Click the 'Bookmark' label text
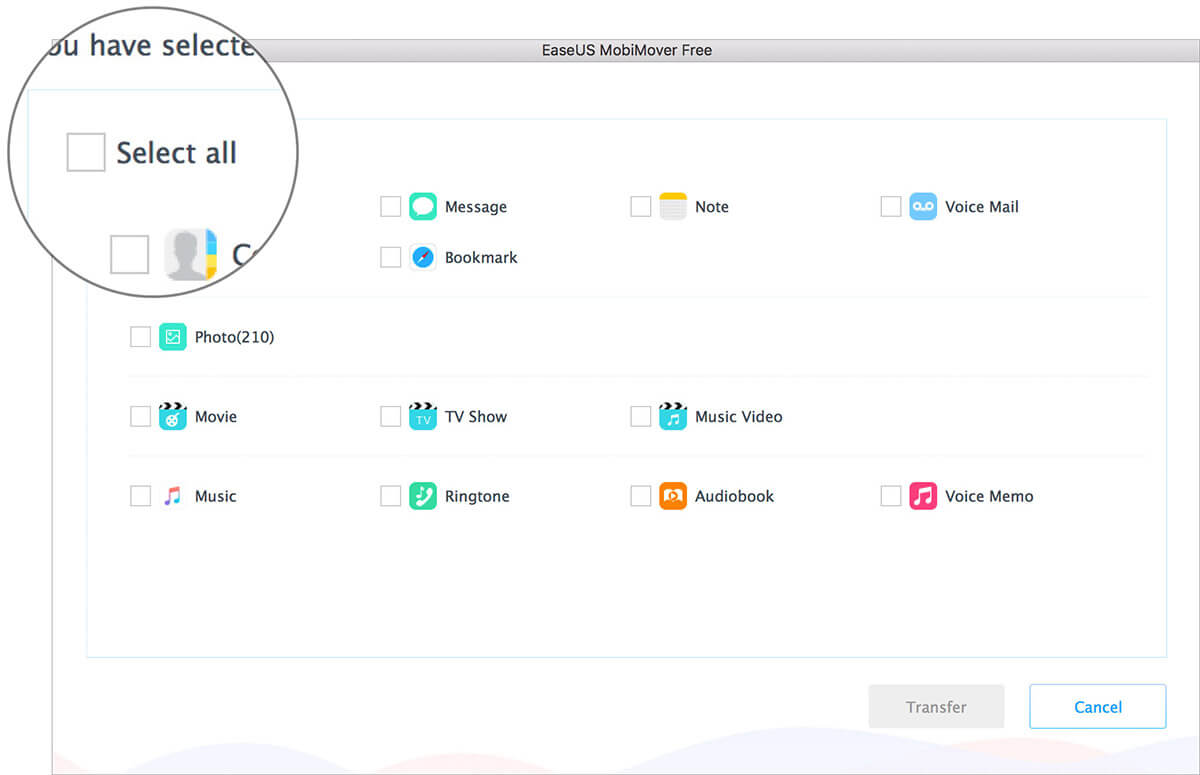Screen dimensions: 1200x775 tap(481, 257)
